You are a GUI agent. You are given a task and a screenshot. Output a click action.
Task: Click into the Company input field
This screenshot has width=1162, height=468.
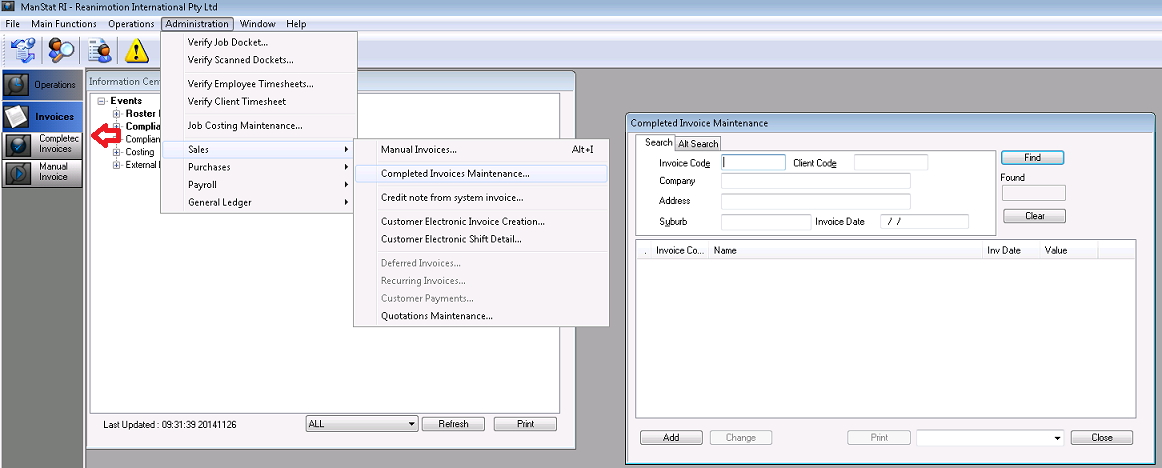click(815, 181)
